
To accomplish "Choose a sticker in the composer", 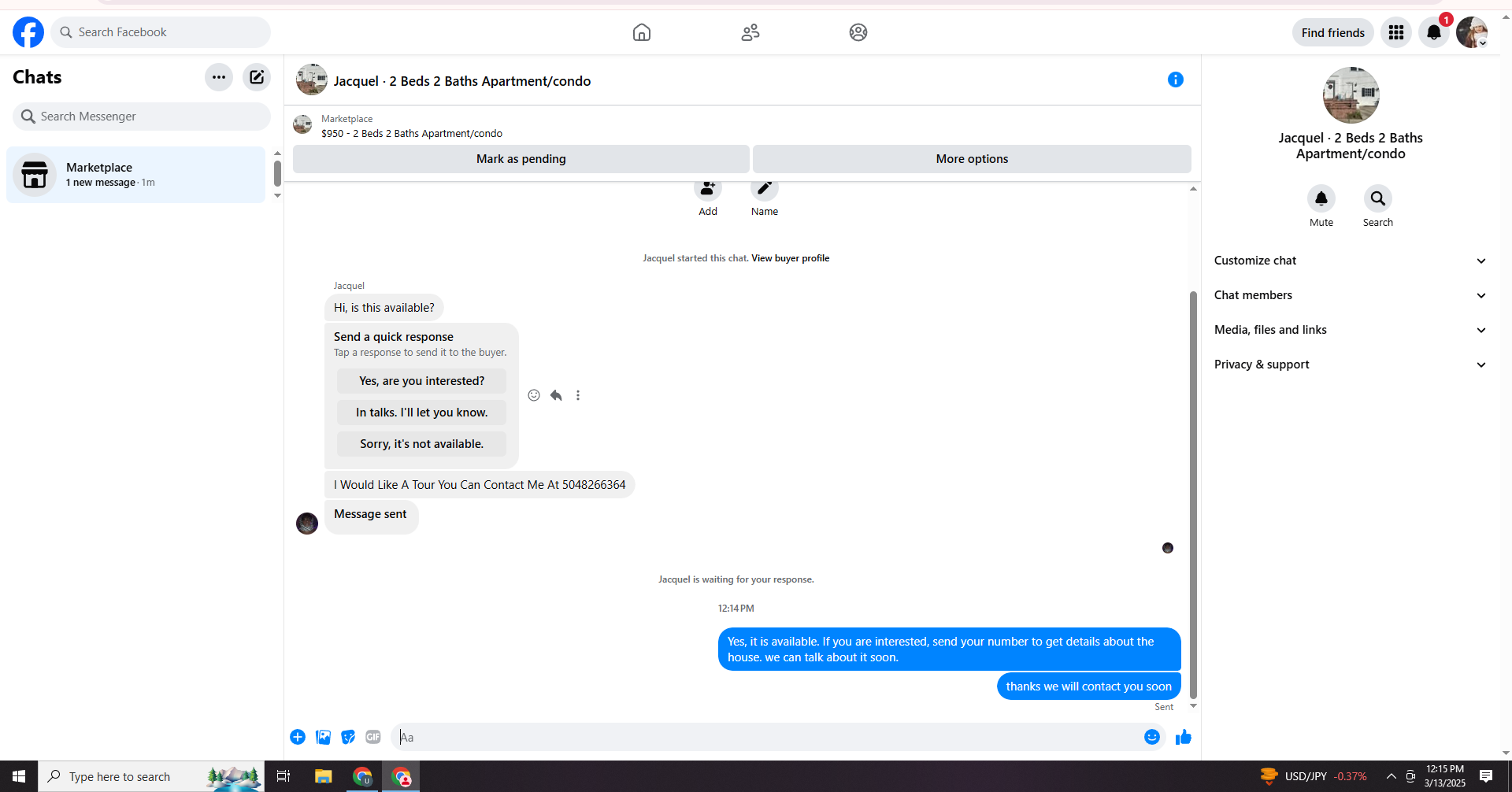I will [348, 737].
